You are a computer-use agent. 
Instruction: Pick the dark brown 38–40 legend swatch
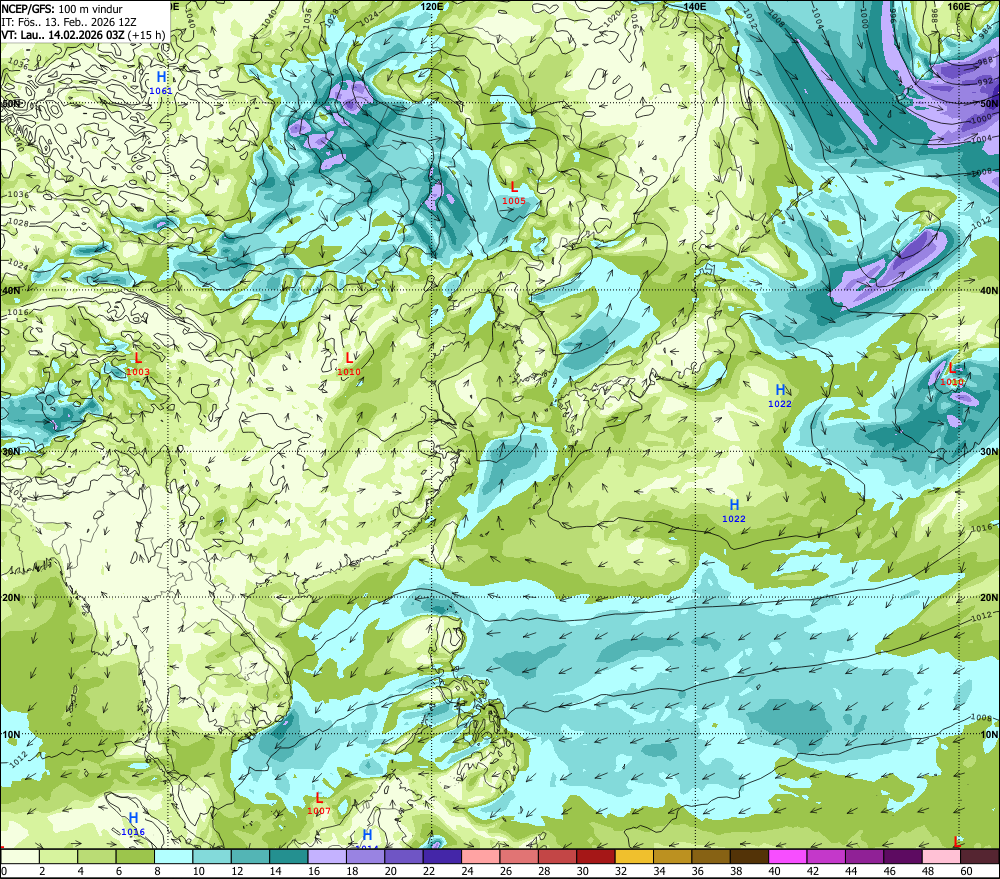point(750,857)
